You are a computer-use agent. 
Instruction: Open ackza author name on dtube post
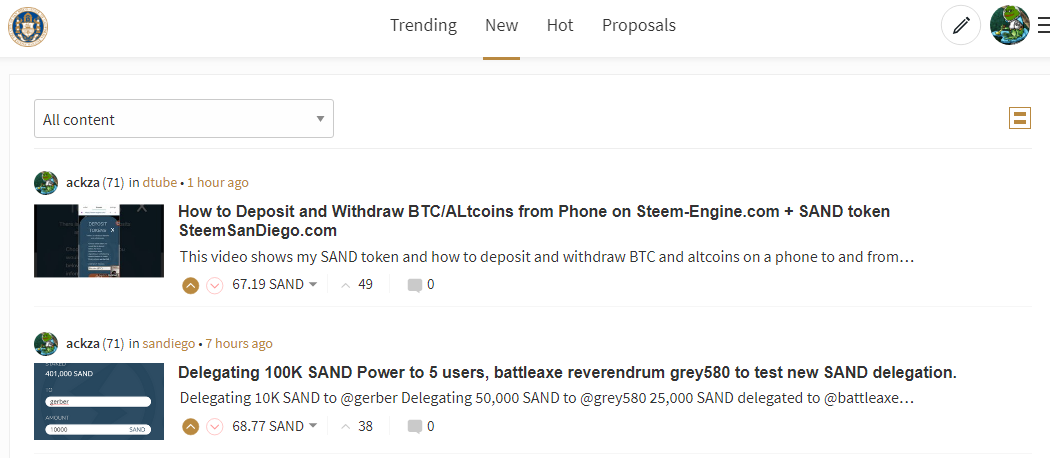tap(83, 182)
